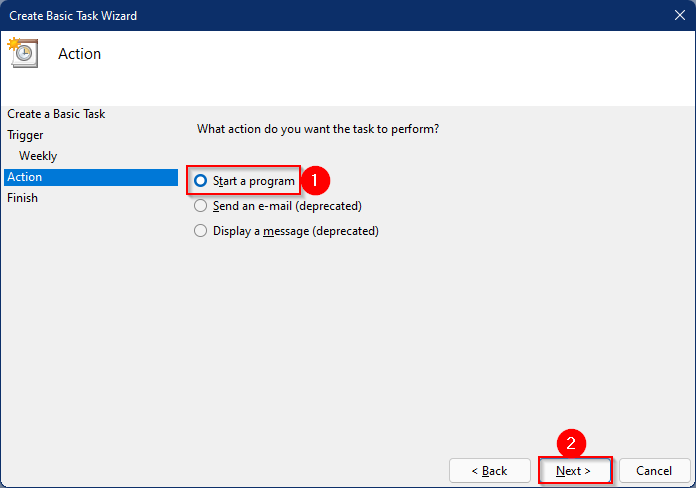696x488 pixels.
Task: Click the red number 2 annotation badge
Action: (x=571, y=443)
